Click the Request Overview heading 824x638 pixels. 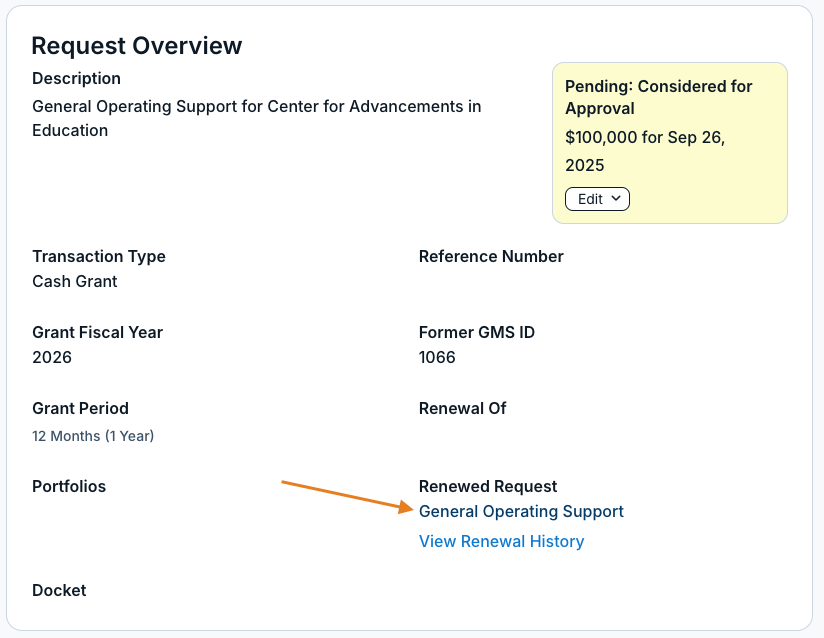pos(137,46)
